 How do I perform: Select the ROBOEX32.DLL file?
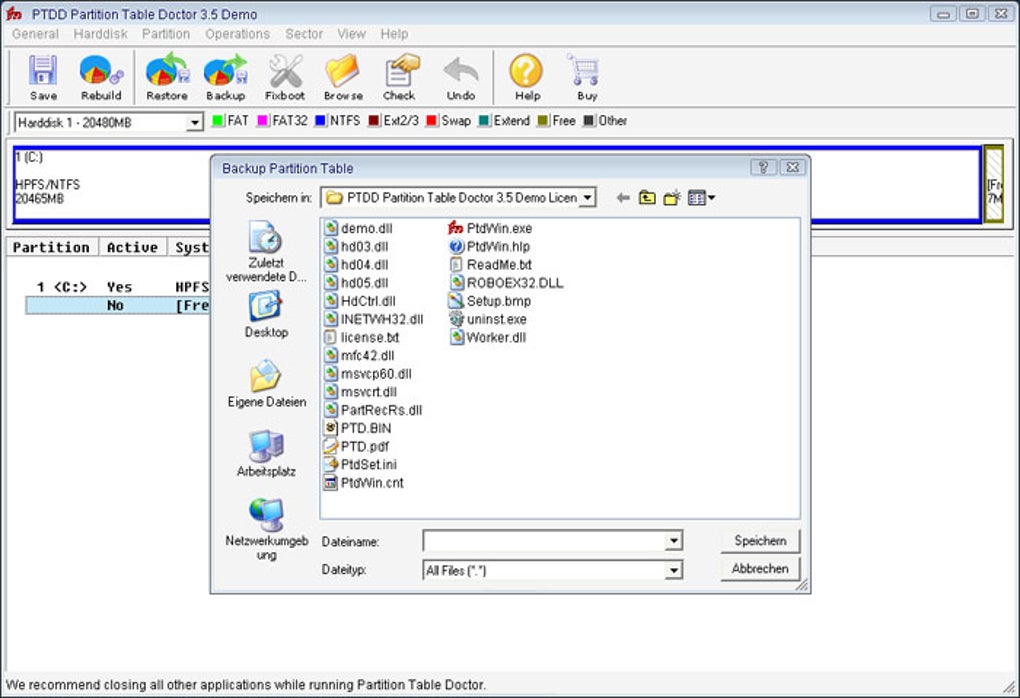coord(506,283)
